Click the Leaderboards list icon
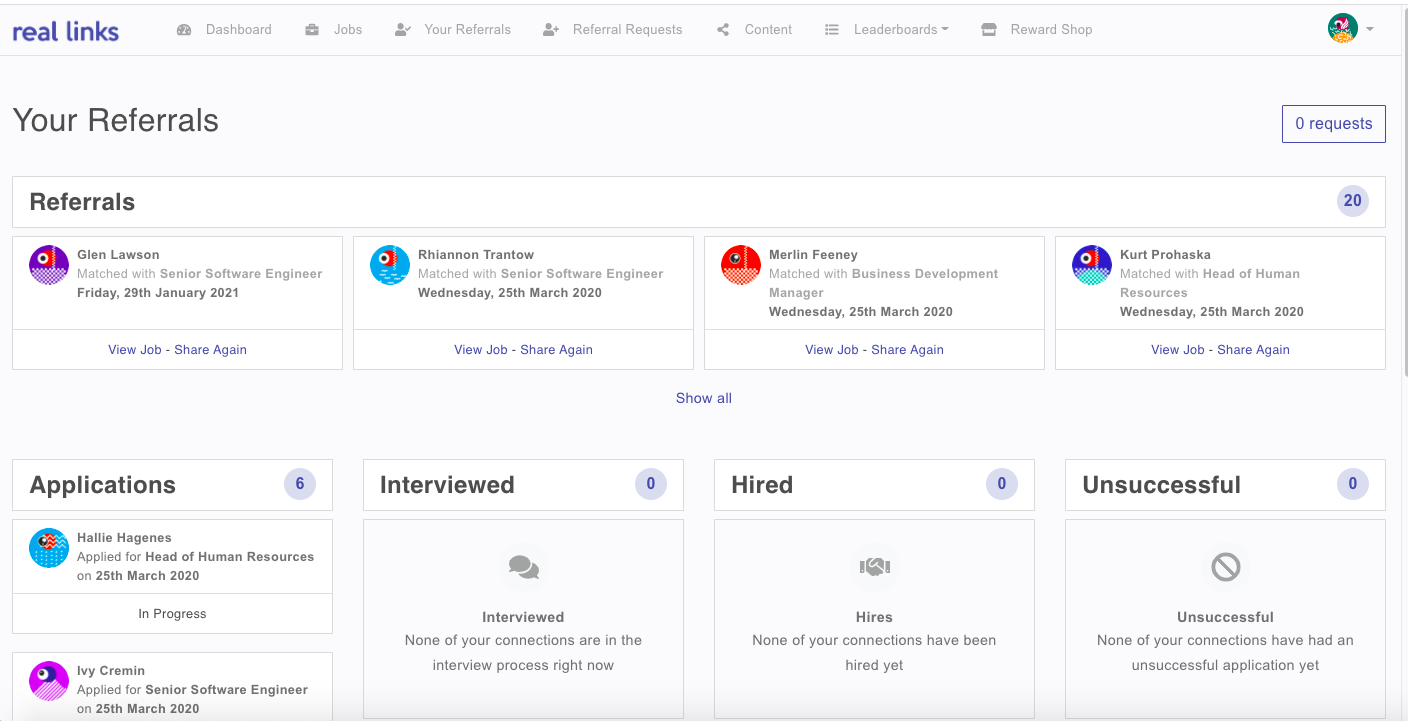This screenshot has width=1408, height=721. [832, 30]
